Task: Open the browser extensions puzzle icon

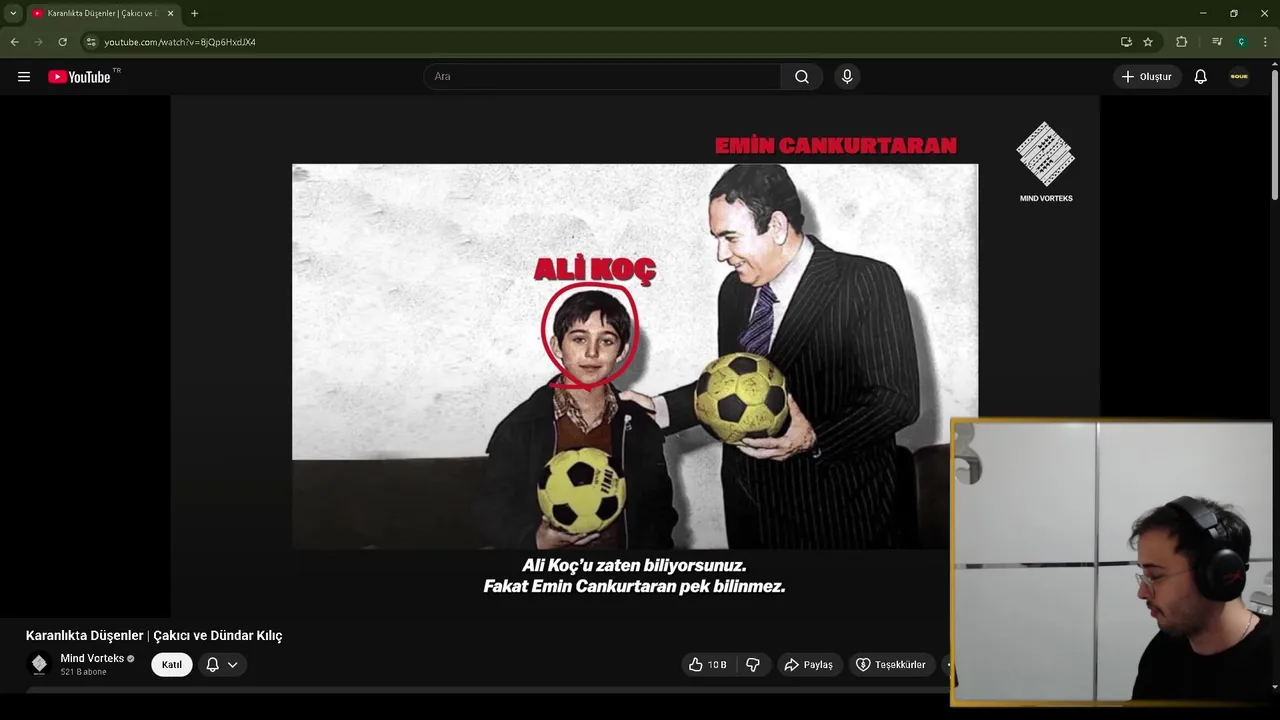Action: point(1182,42)
